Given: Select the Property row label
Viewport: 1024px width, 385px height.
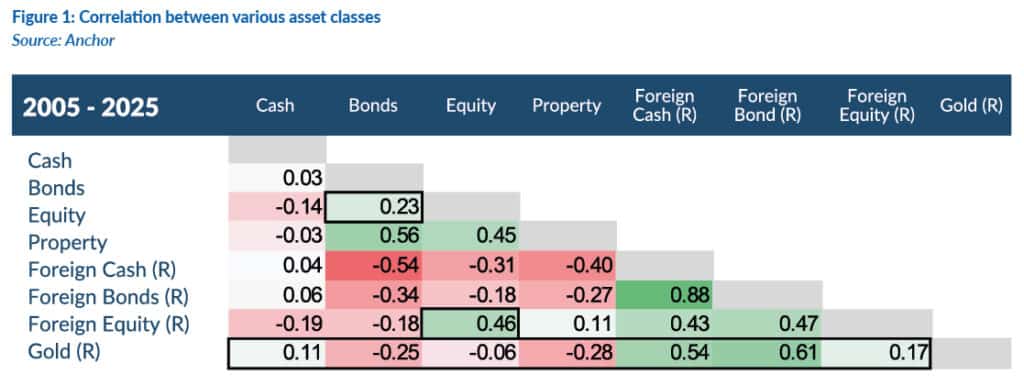Looking at the screenshot, I should (x=67, y=243).
